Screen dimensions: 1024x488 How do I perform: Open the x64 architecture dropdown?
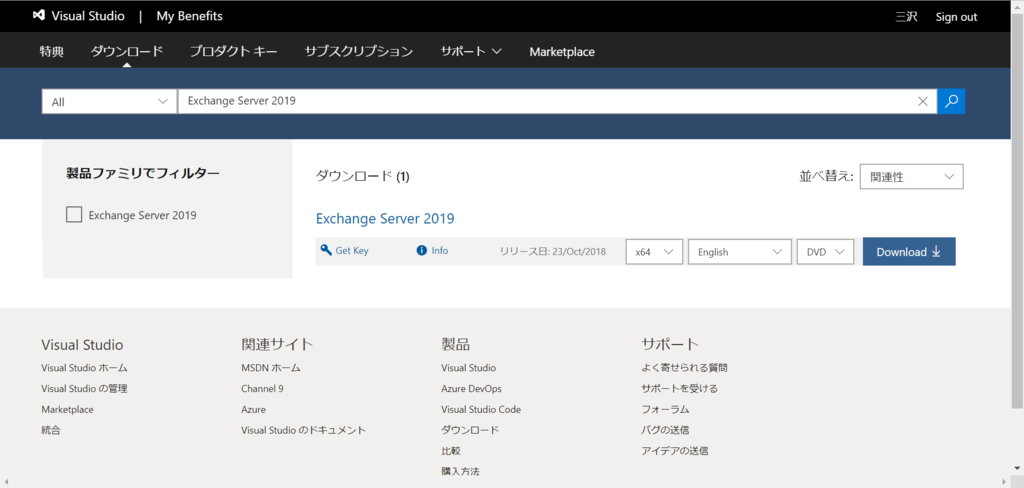tap(654, 252)
